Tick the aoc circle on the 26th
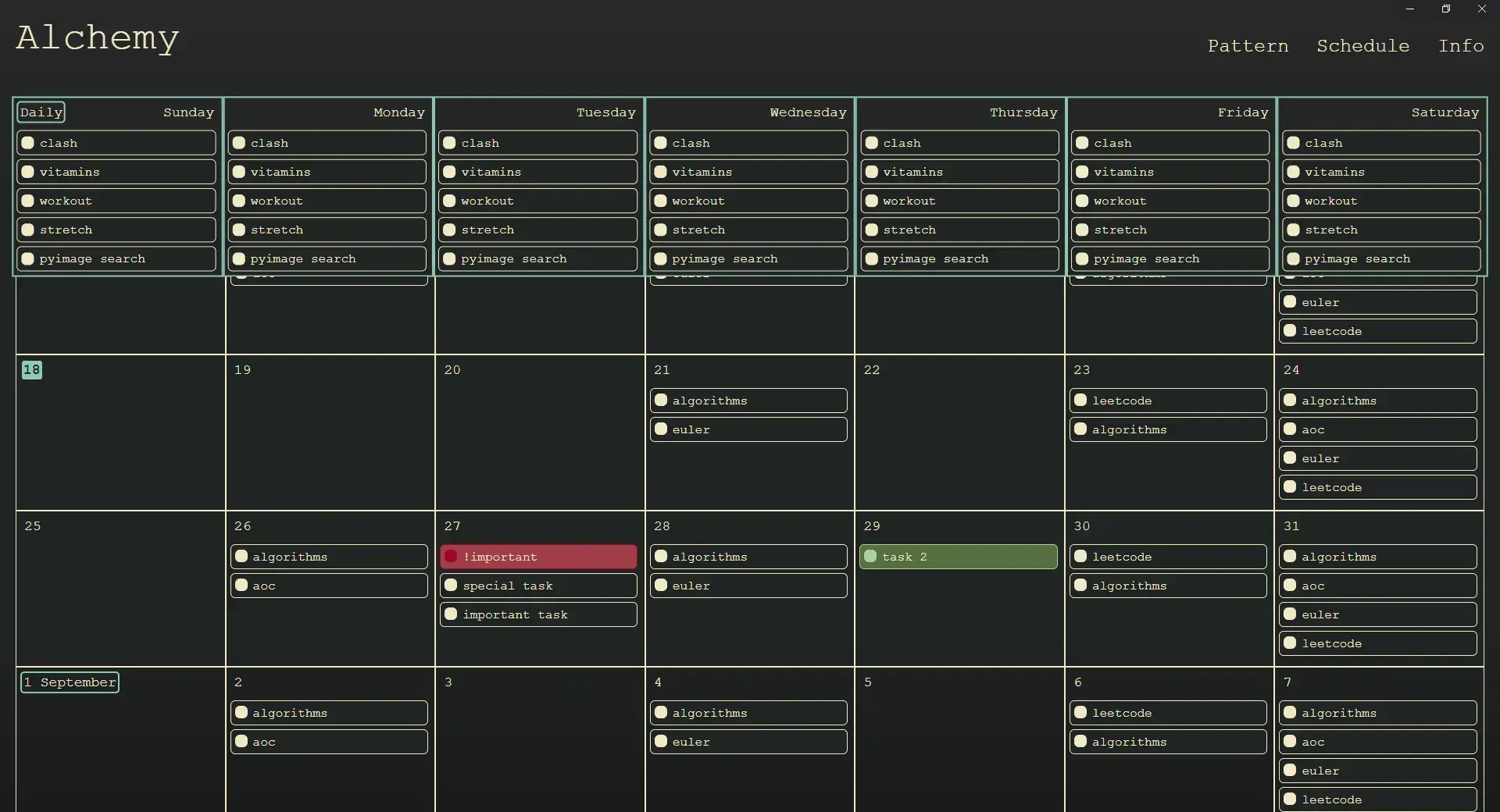Image resolution: width=1500 pixels, height=812 pixels. tap(241, 586)
